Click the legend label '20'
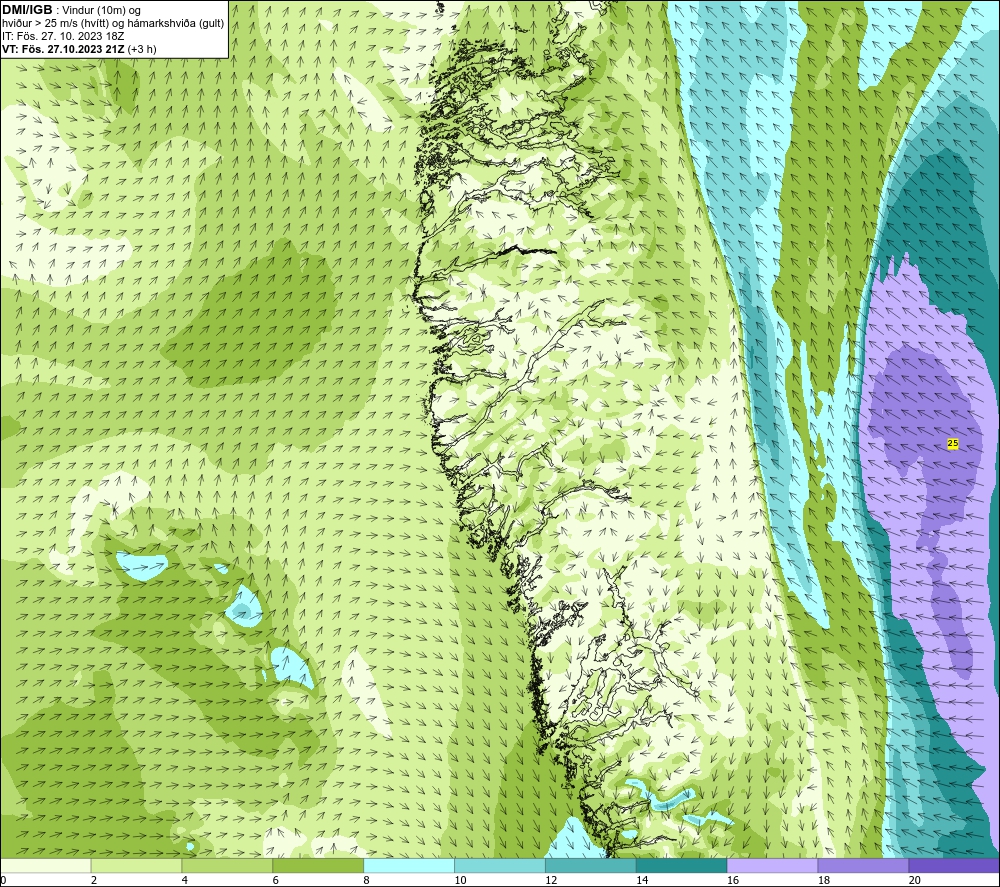 [915, 880]
